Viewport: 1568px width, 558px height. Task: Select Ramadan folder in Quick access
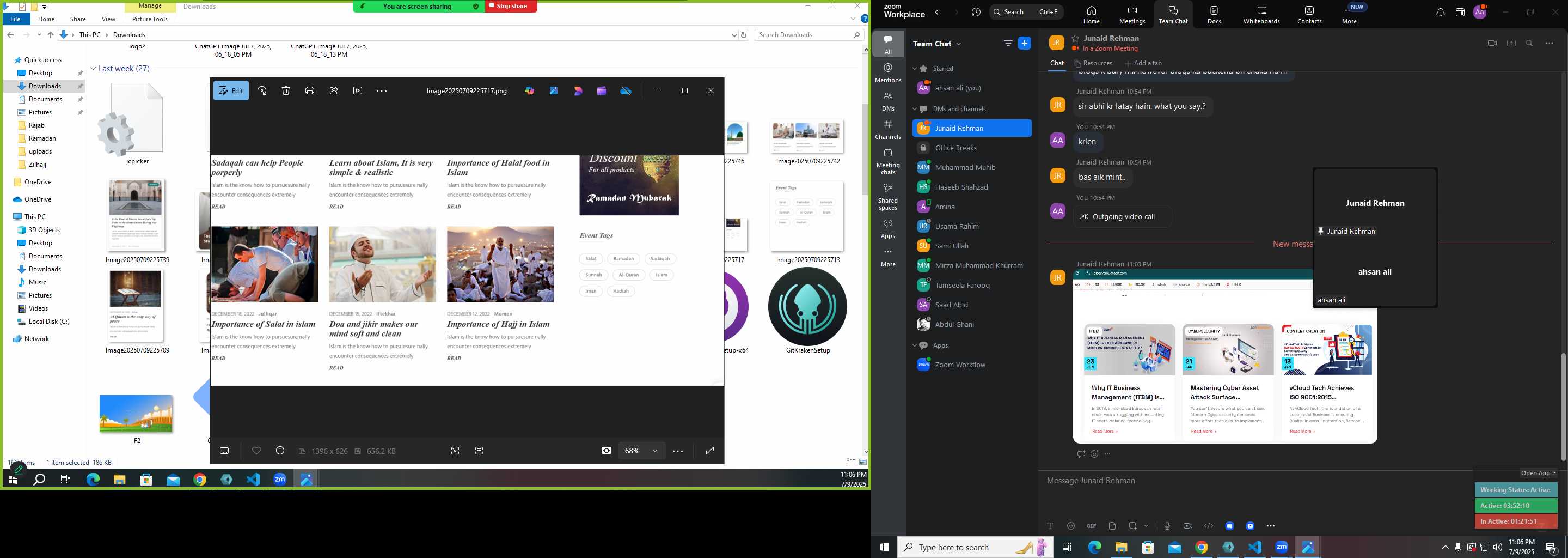(x=42, y=138)
